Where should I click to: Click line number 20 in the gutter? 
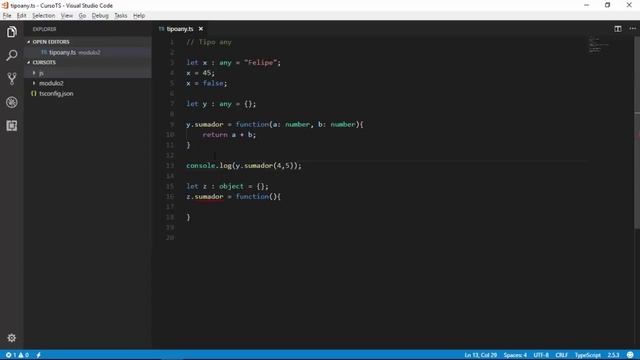(170, 238)
